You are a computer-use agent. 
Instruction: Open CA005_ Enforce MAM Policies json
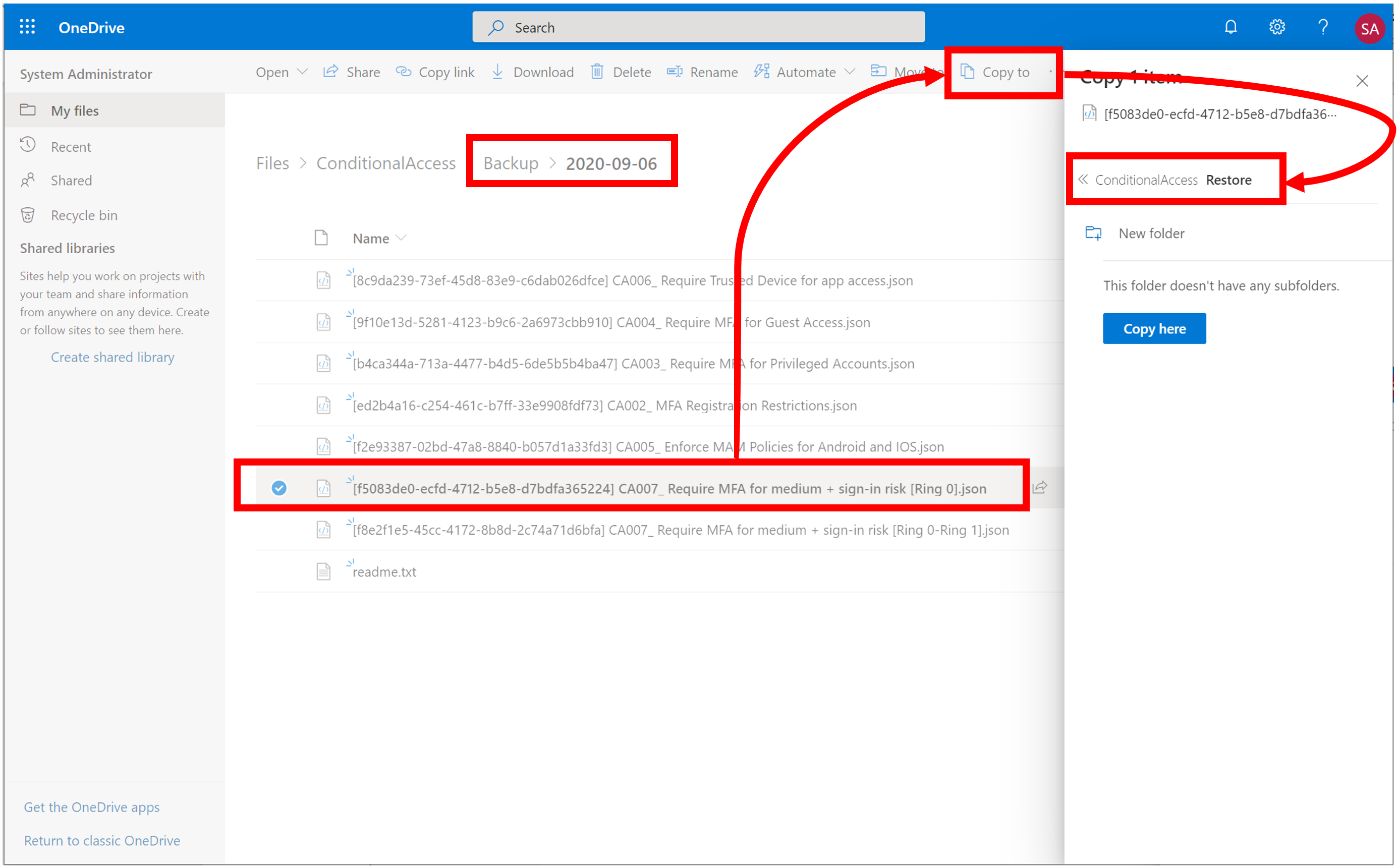coord(648,447)
